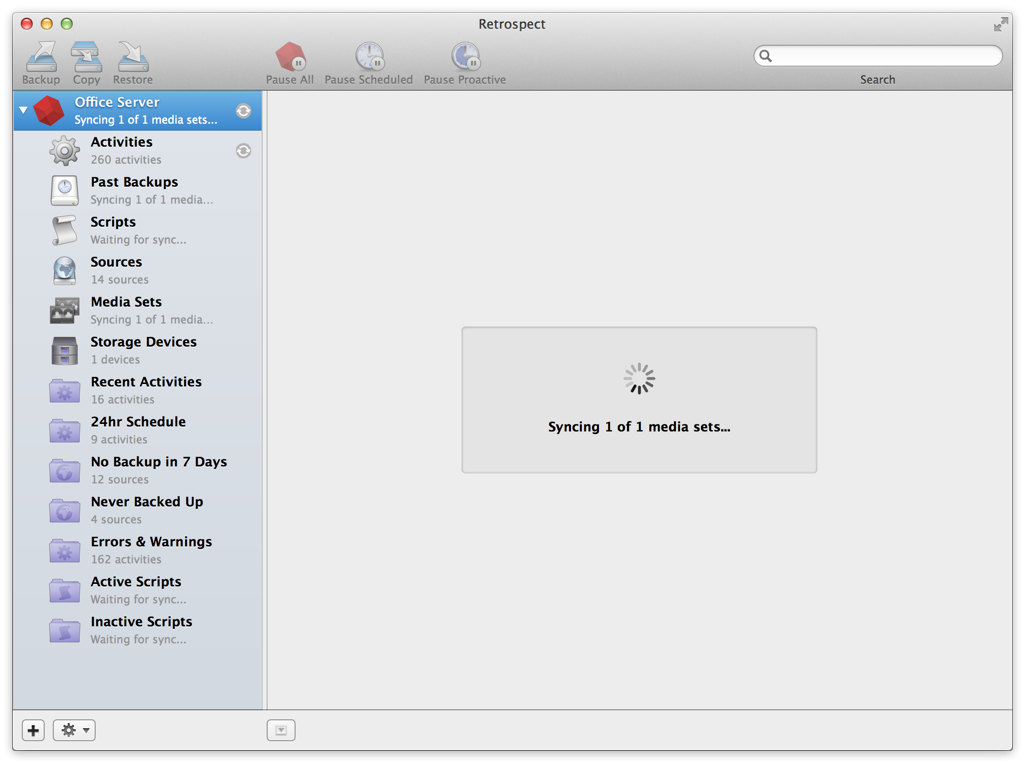This screenshot has width=1025, height=763.
Task: Click the Retrospect window title
Action: [512, 24]
